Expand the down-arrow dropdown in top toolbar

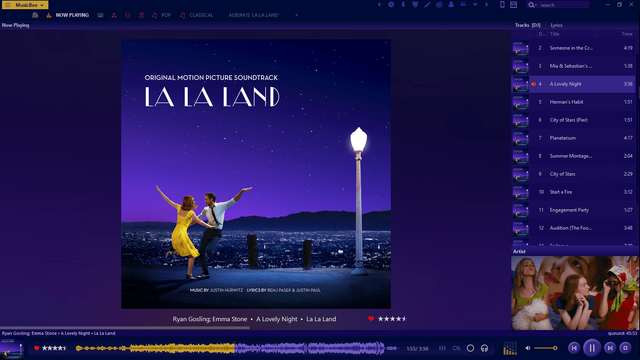pos(475,4)
